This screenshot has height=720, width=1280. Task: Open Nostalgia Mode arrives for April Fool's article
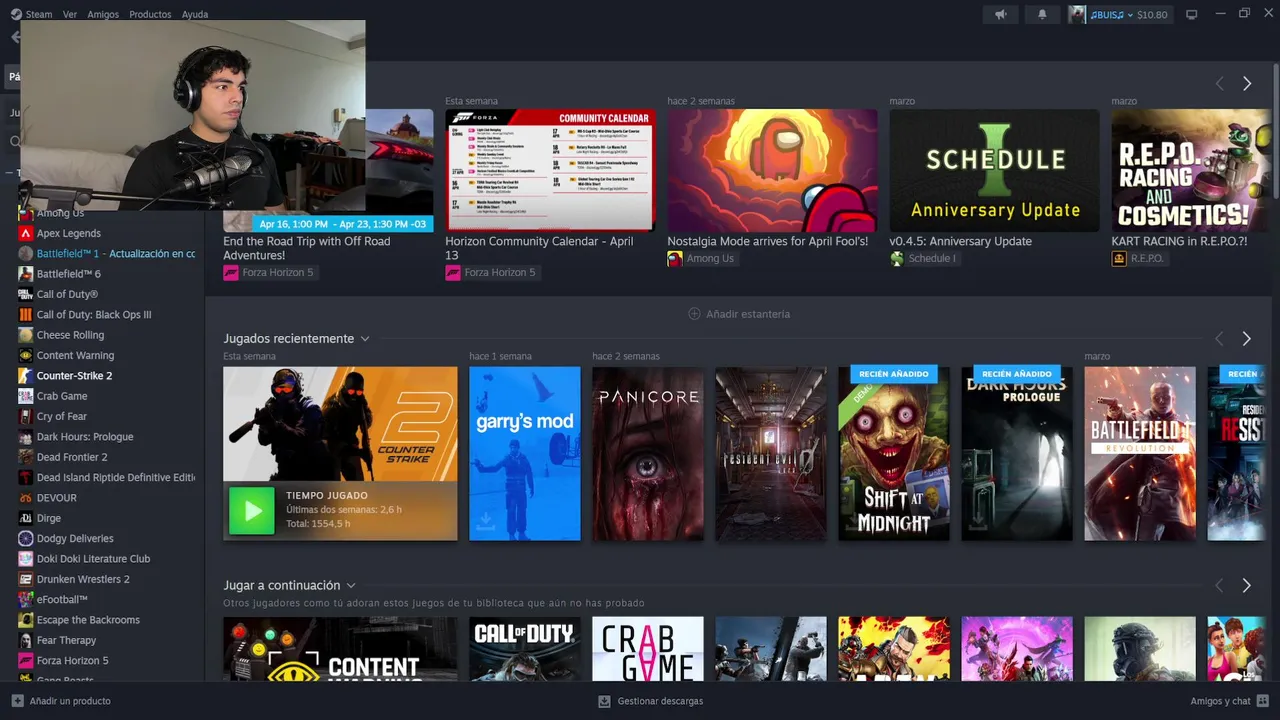pos(768,241)
